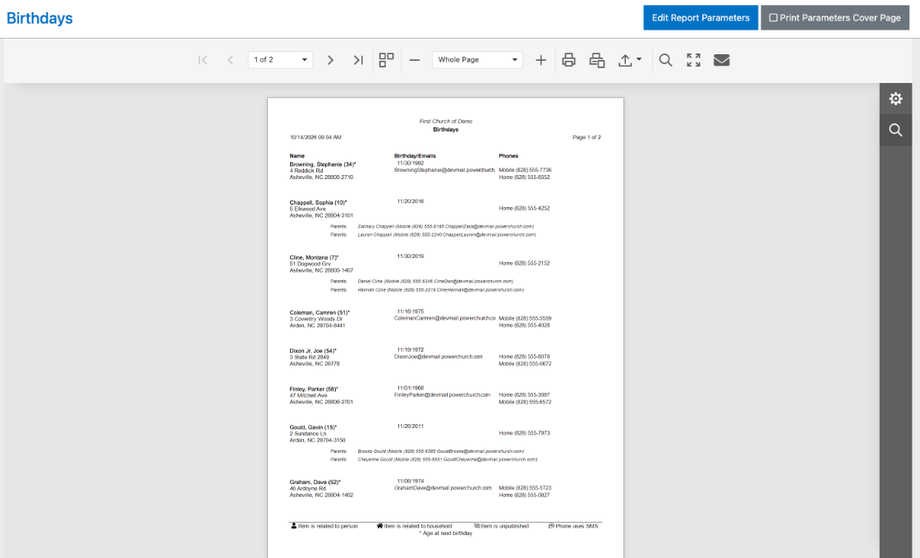Zoom out with minus icon

pyautogui.click(x=414, y=60)
